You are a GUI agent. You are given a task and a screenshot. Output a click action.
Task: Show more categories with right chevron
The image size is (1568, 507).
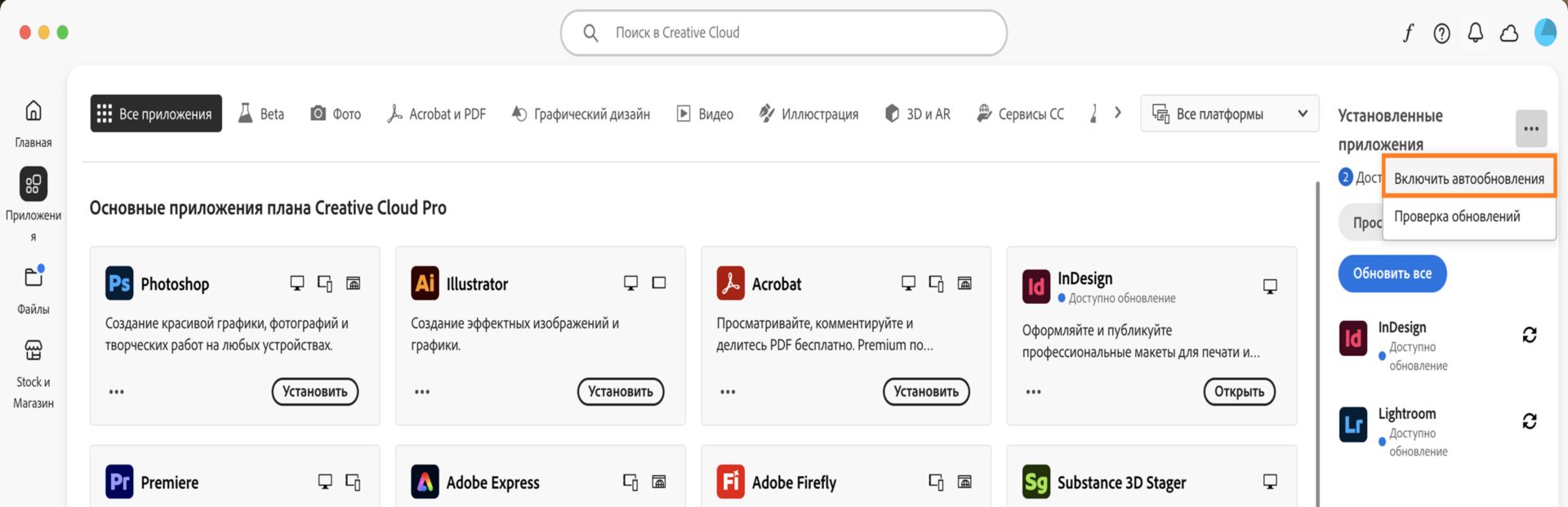(x=1118, y=113)
